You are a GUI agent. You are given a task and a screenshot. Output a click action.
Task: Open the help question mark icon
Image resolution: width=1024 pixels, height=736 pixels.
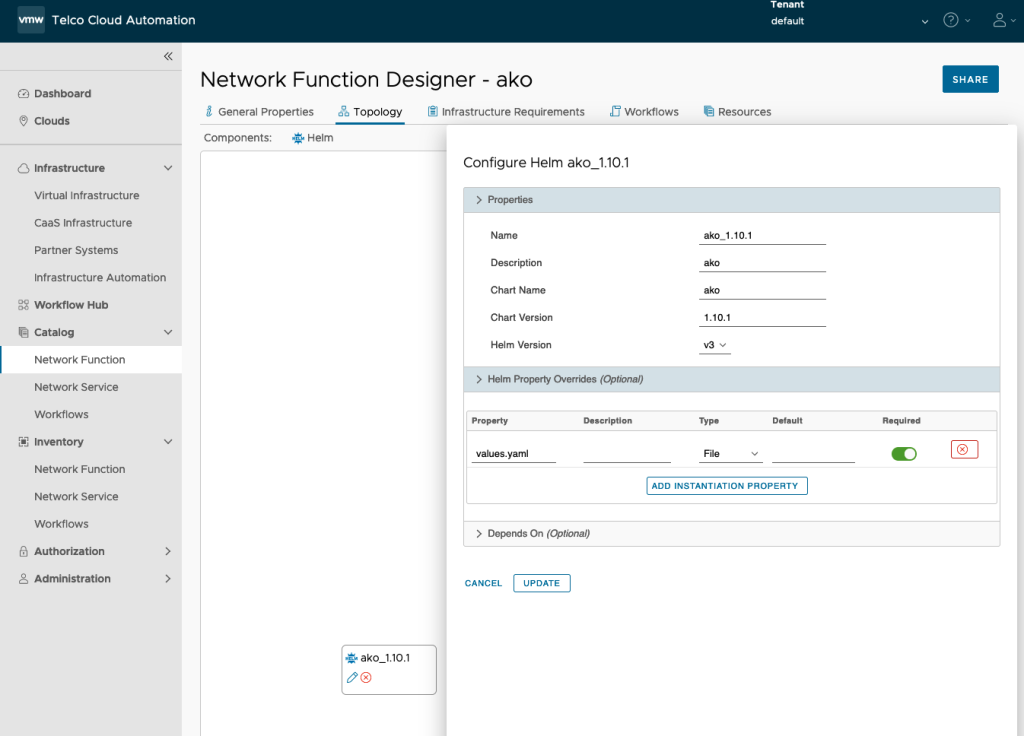coord(951,20)
